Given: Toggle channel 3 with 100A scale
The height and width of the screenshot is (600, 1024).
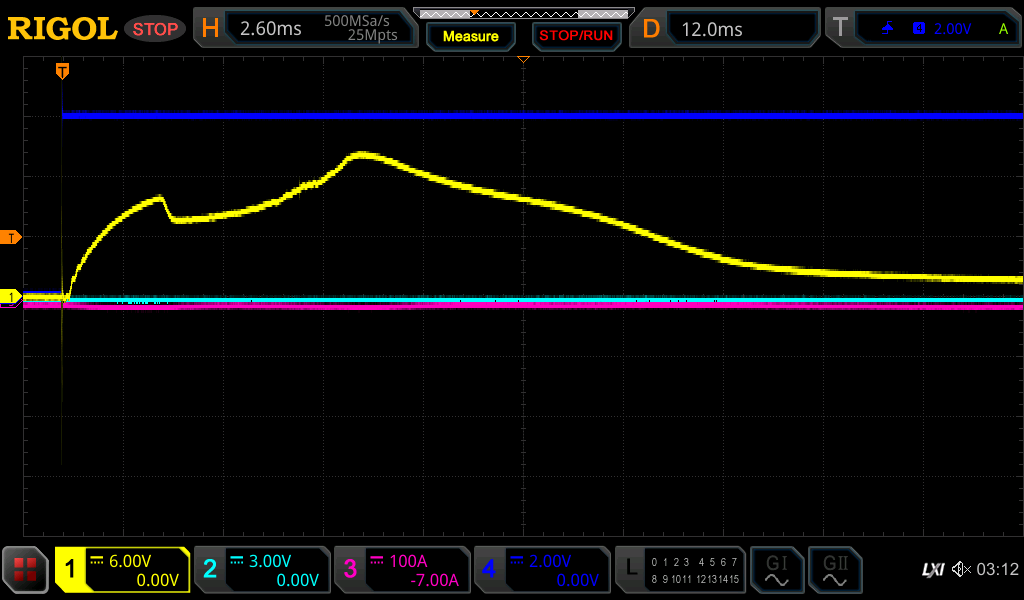Looking at the screenshot, I should pos(401,570).
